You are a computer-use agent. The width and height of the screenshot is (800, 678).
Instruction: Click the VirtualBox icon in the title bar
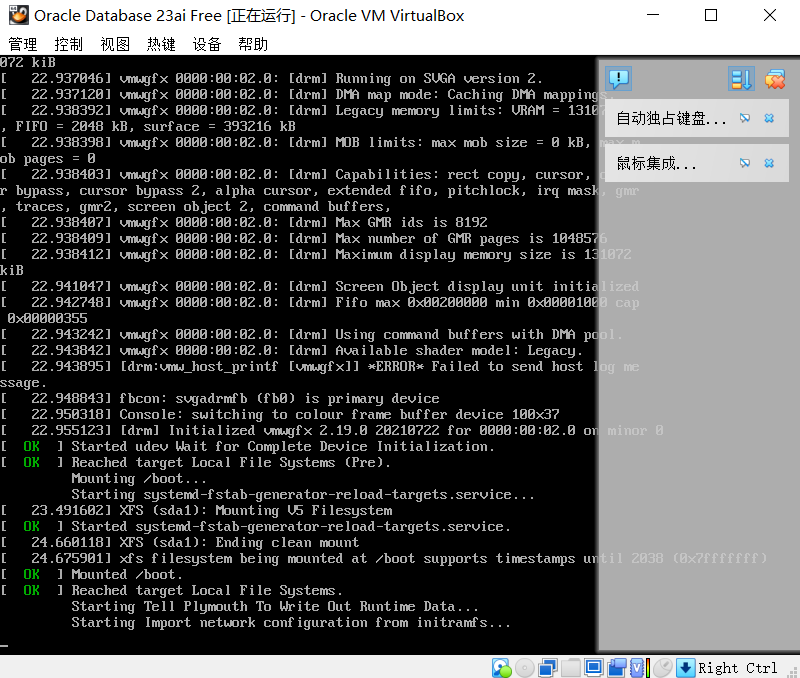pos(18,15)
